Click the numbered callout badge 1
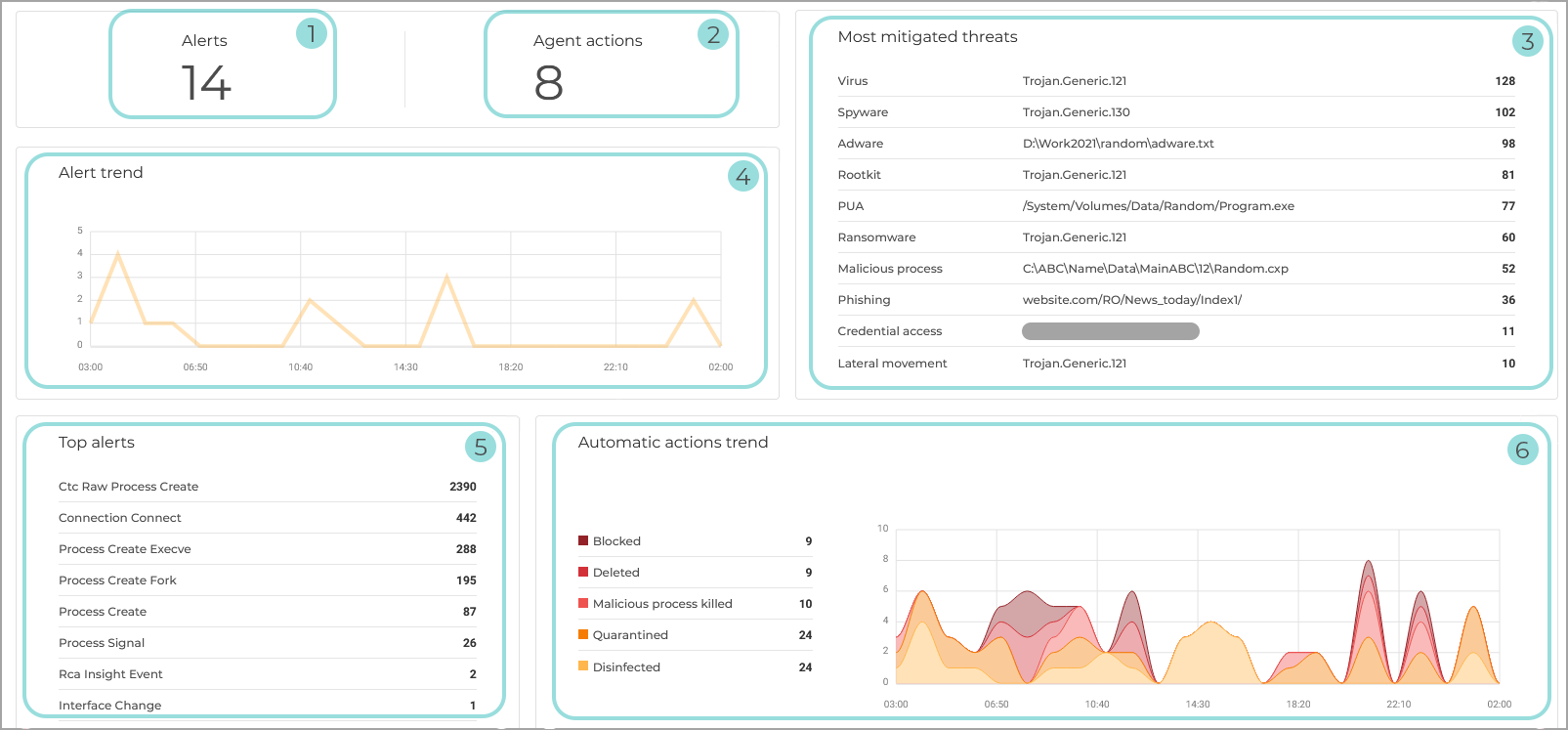1568x730 pixels. [x=311, y=34]
